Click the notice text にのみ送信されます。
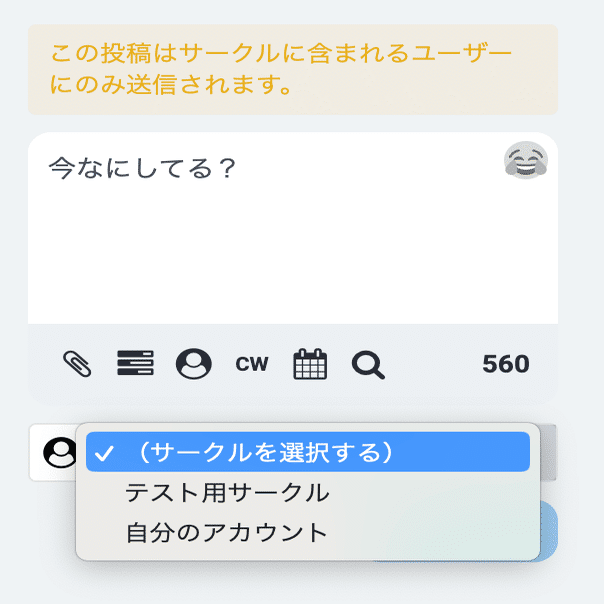Screen dimensions: 604x604 click(171, 84)
